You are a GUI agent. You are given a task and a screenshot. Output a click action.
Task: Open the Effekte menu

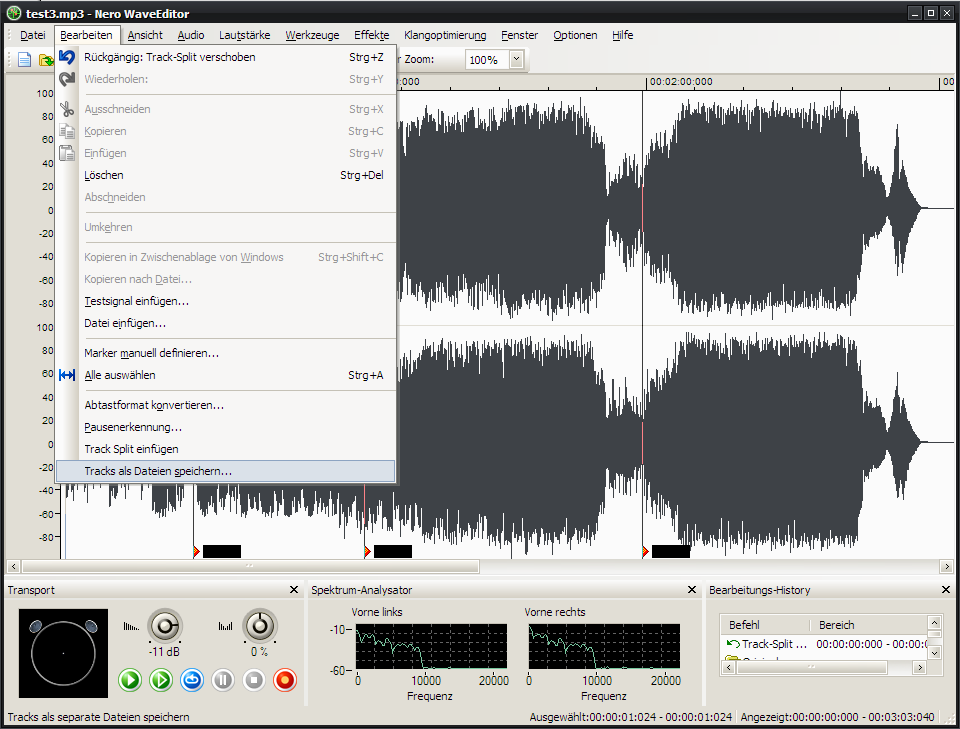click(371, 35)
